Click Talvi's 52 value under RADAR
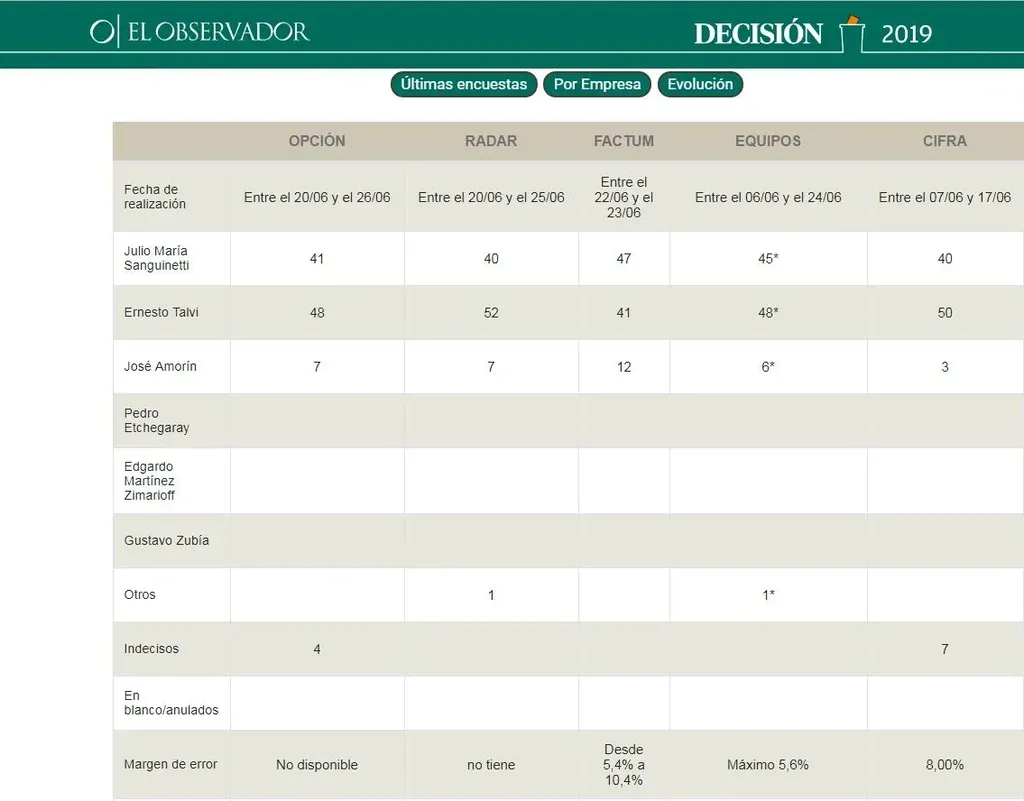This screenshot has height=801, width=1024. point(491,313)
